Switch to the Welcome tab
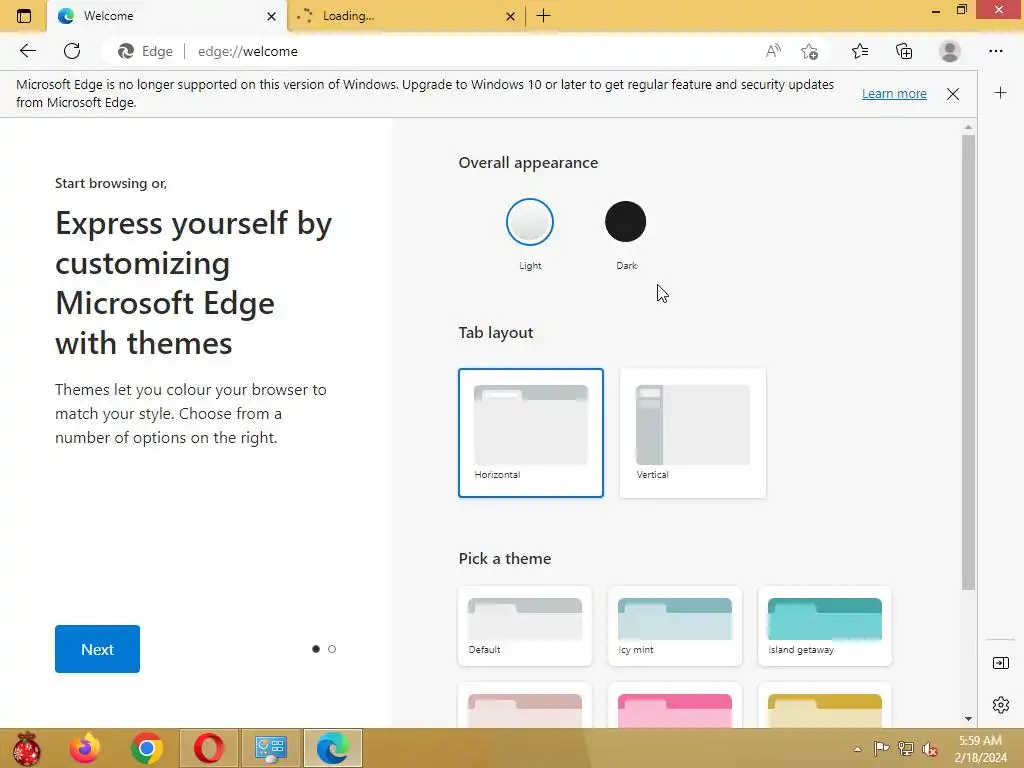This screenshot has height=768, width=1024. click(167, 16)
